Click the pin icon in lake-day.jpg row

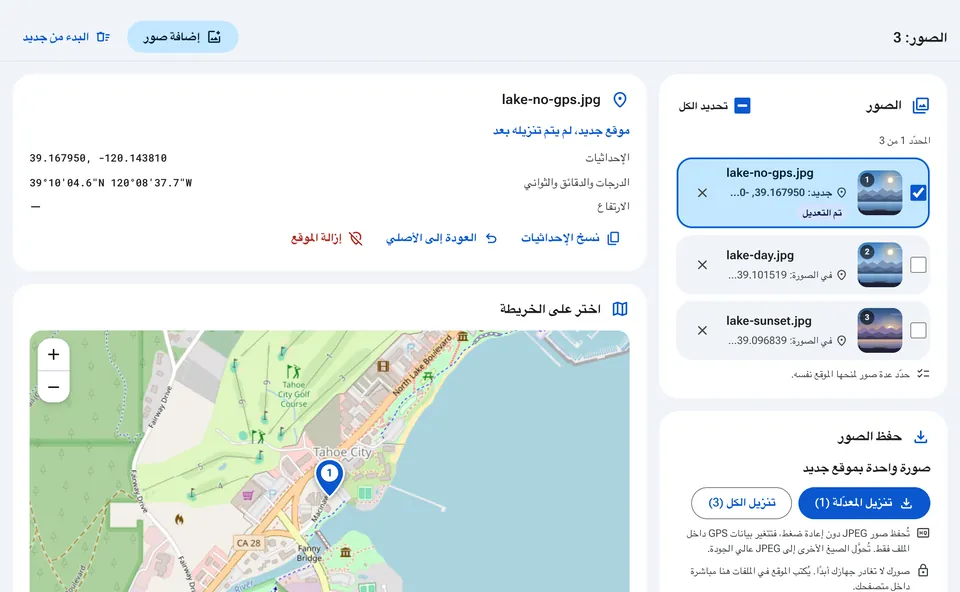[x=842, y=275]
